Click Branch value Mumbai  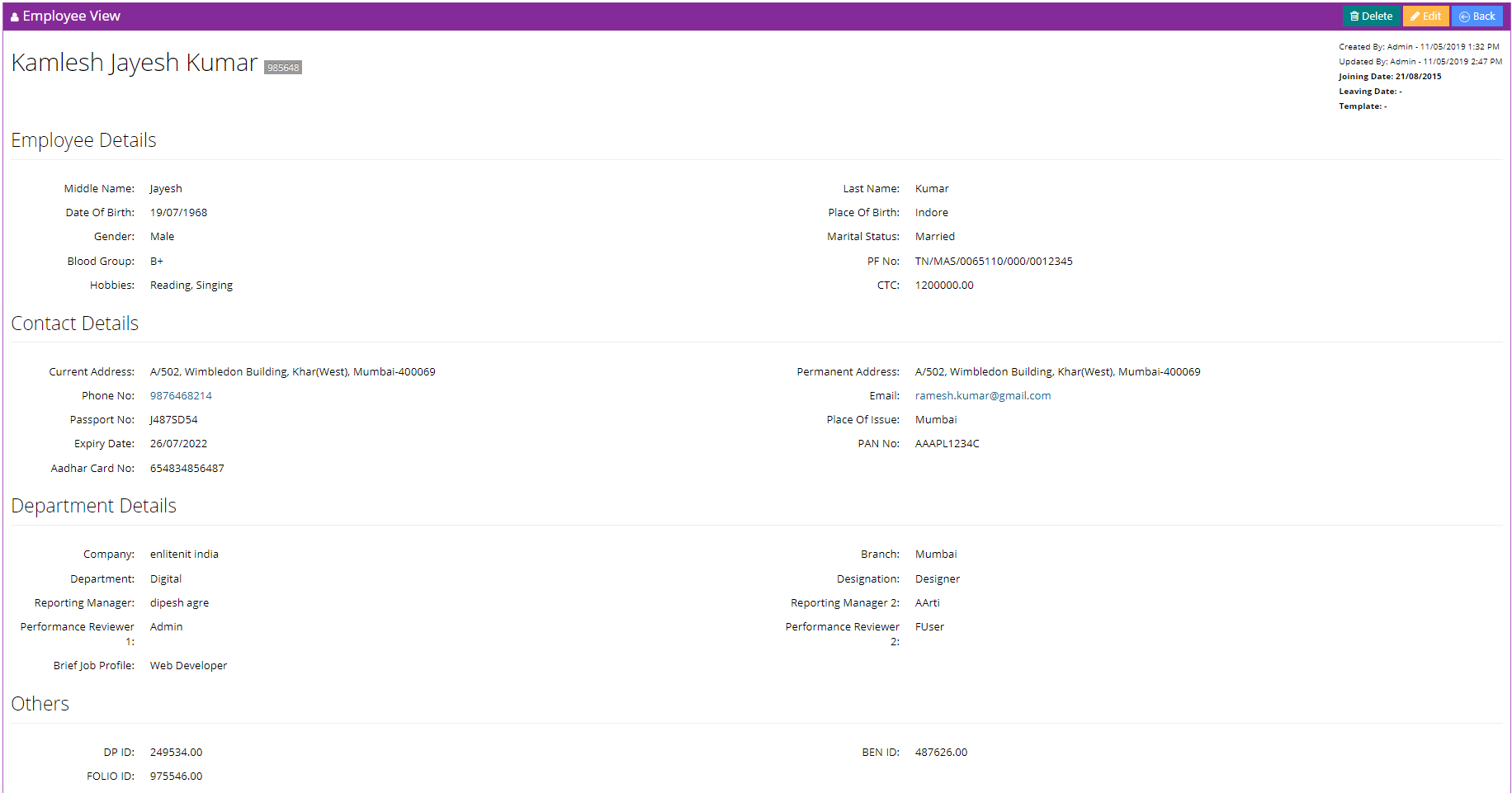pos(936,555)
